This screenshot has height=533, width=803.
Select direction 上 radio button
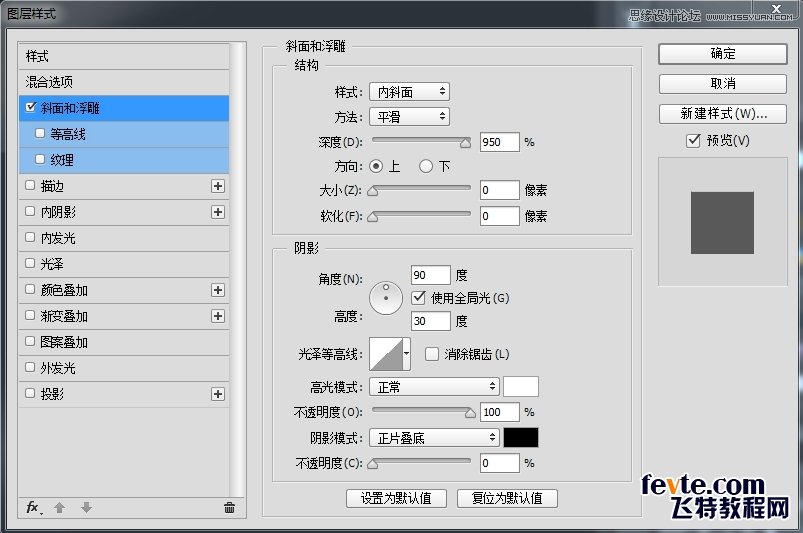tap(376, 166)
